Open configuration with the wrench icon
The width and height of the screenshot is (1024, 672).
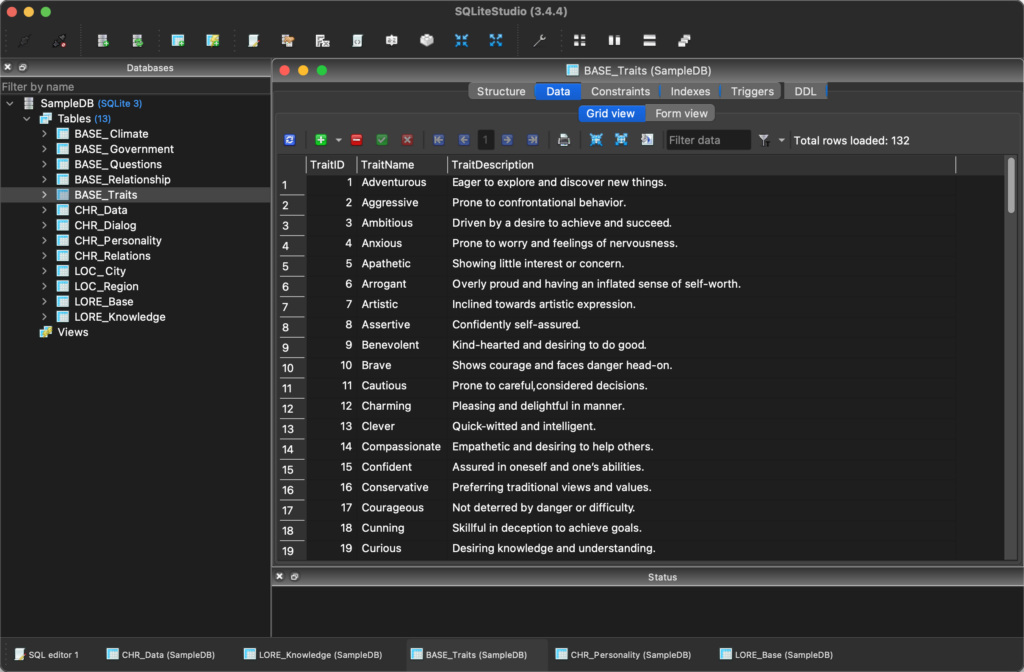tap(539, 40)
